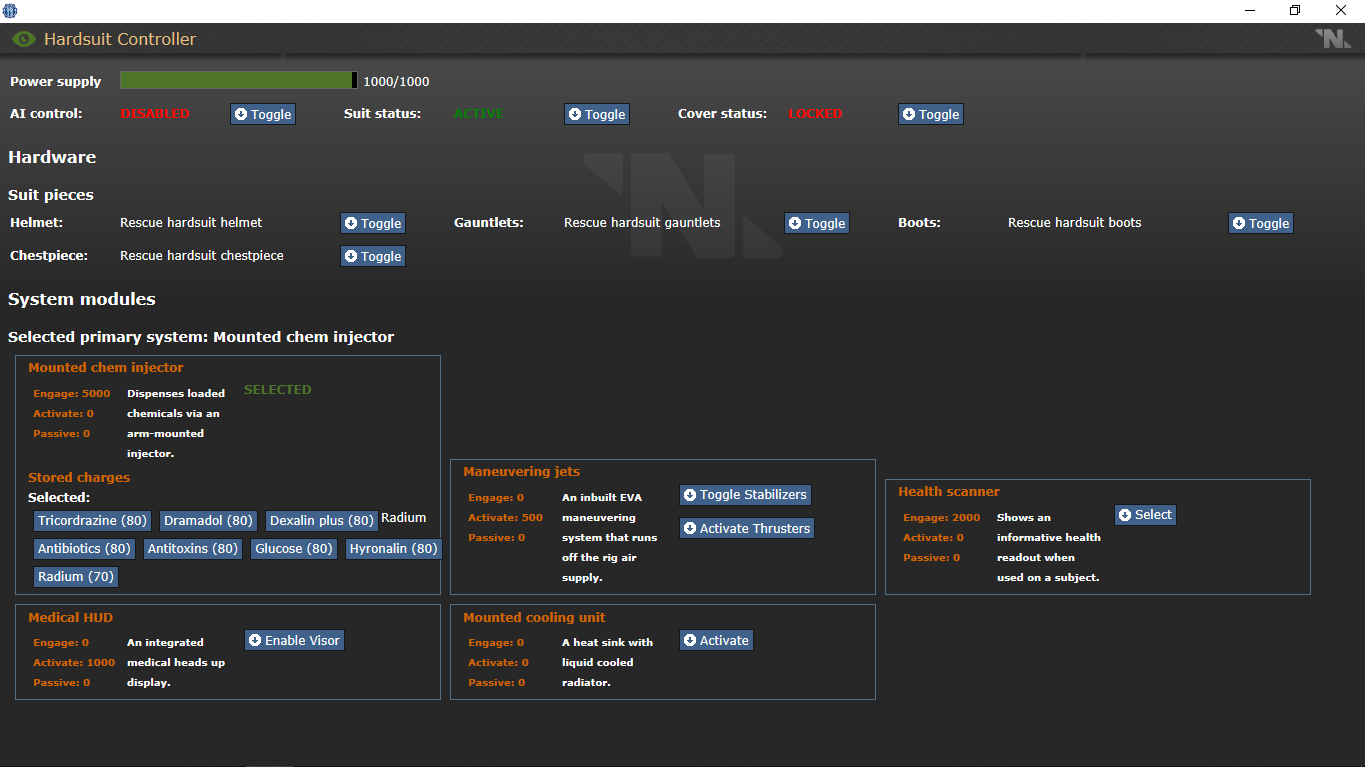Screen dimensions: 1365x767
Task: Toggle the Rescue hardsuit boots
Action: point(1261,223)
